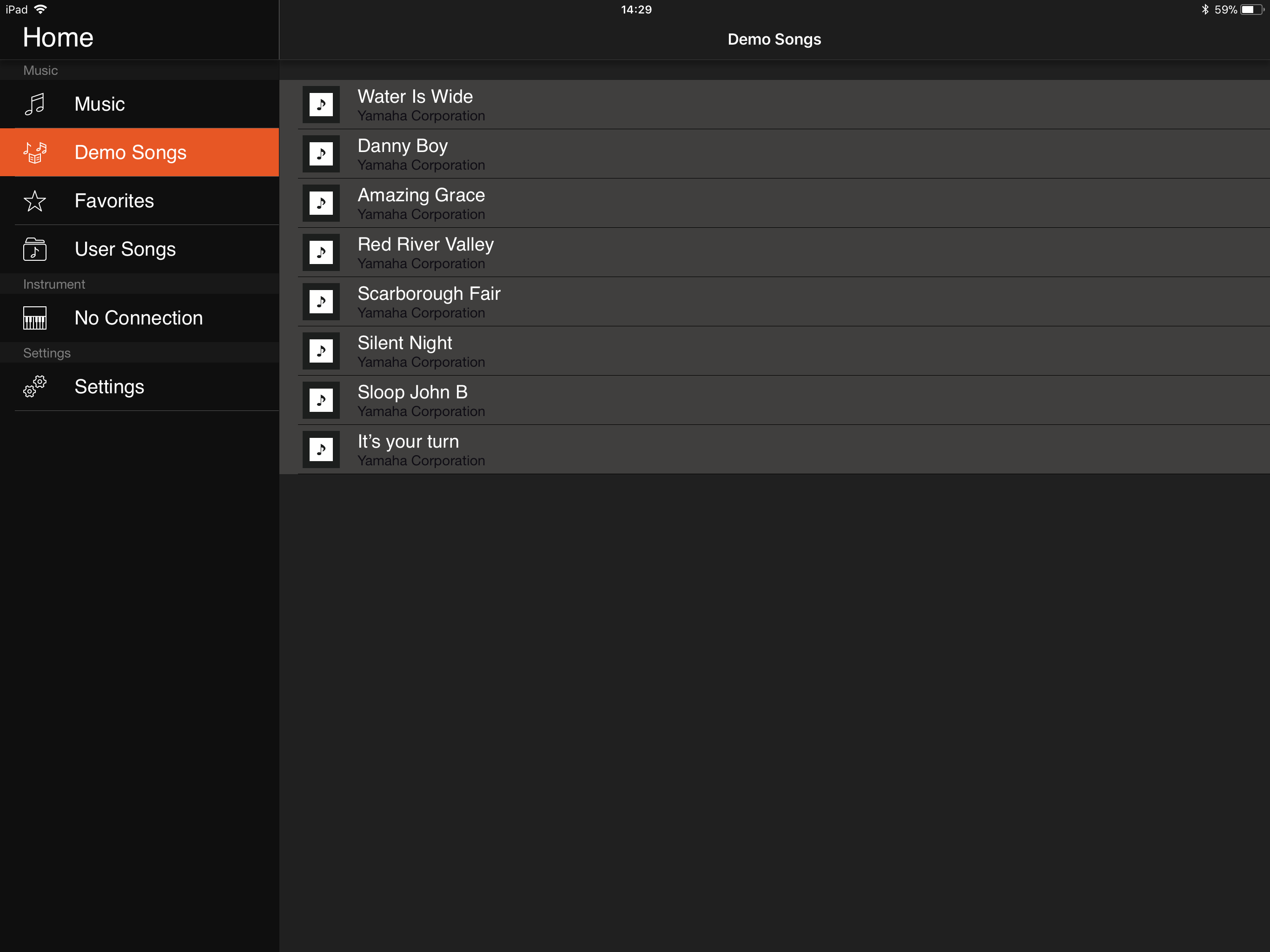The image size is (1270, 952).
Task: Open the Music menu entry
Action: click(100, 105)
